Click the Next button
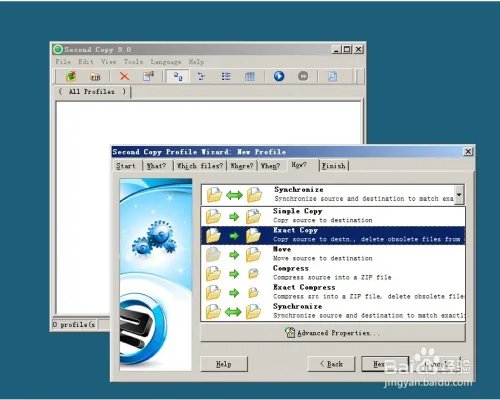Image resolution: width=500 pixels, height=400 pixels. coord(385,364)
